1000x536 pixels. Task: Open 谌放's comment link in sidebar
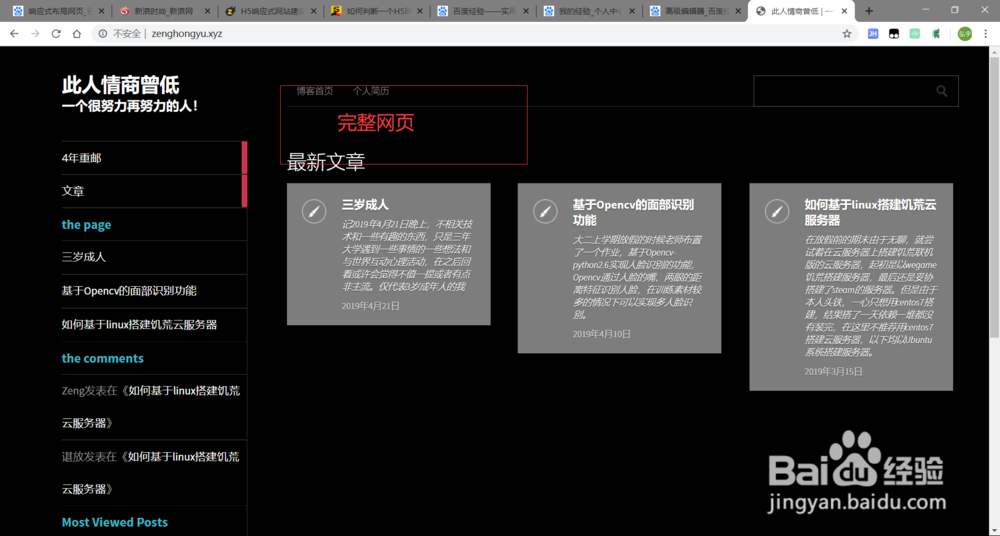151,473
